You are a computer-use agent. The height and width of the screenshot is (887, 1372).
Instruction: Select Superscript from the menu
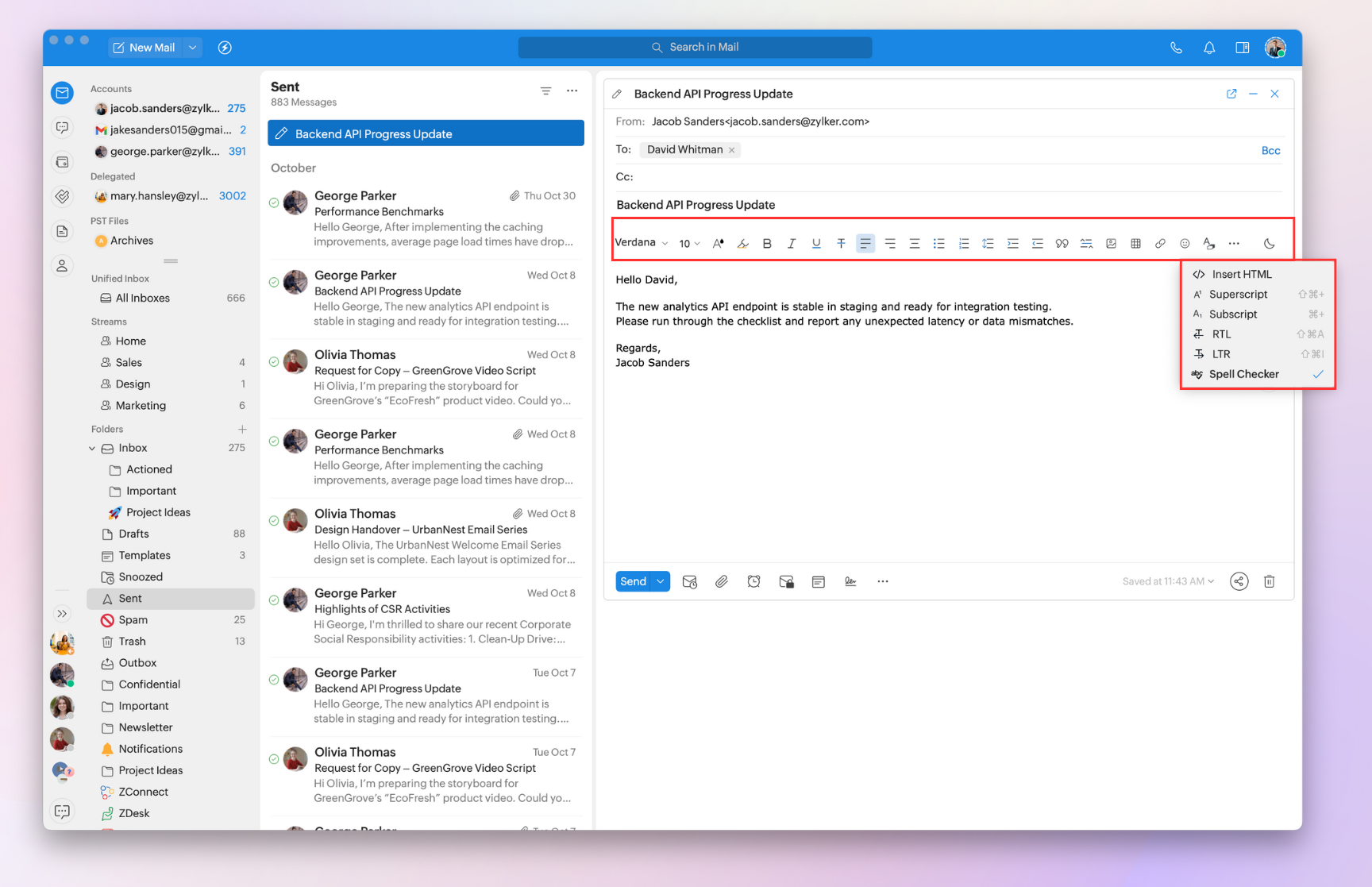click(1258, 295)
